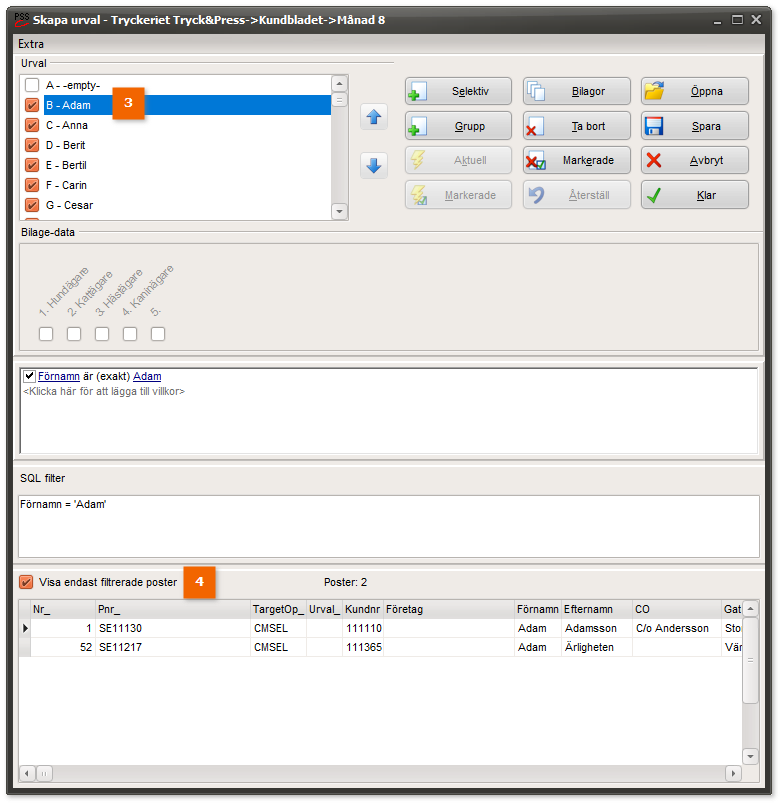782x805 pixels.
Task: Check the A - -empty- checkbox
Action: point(32,85)
